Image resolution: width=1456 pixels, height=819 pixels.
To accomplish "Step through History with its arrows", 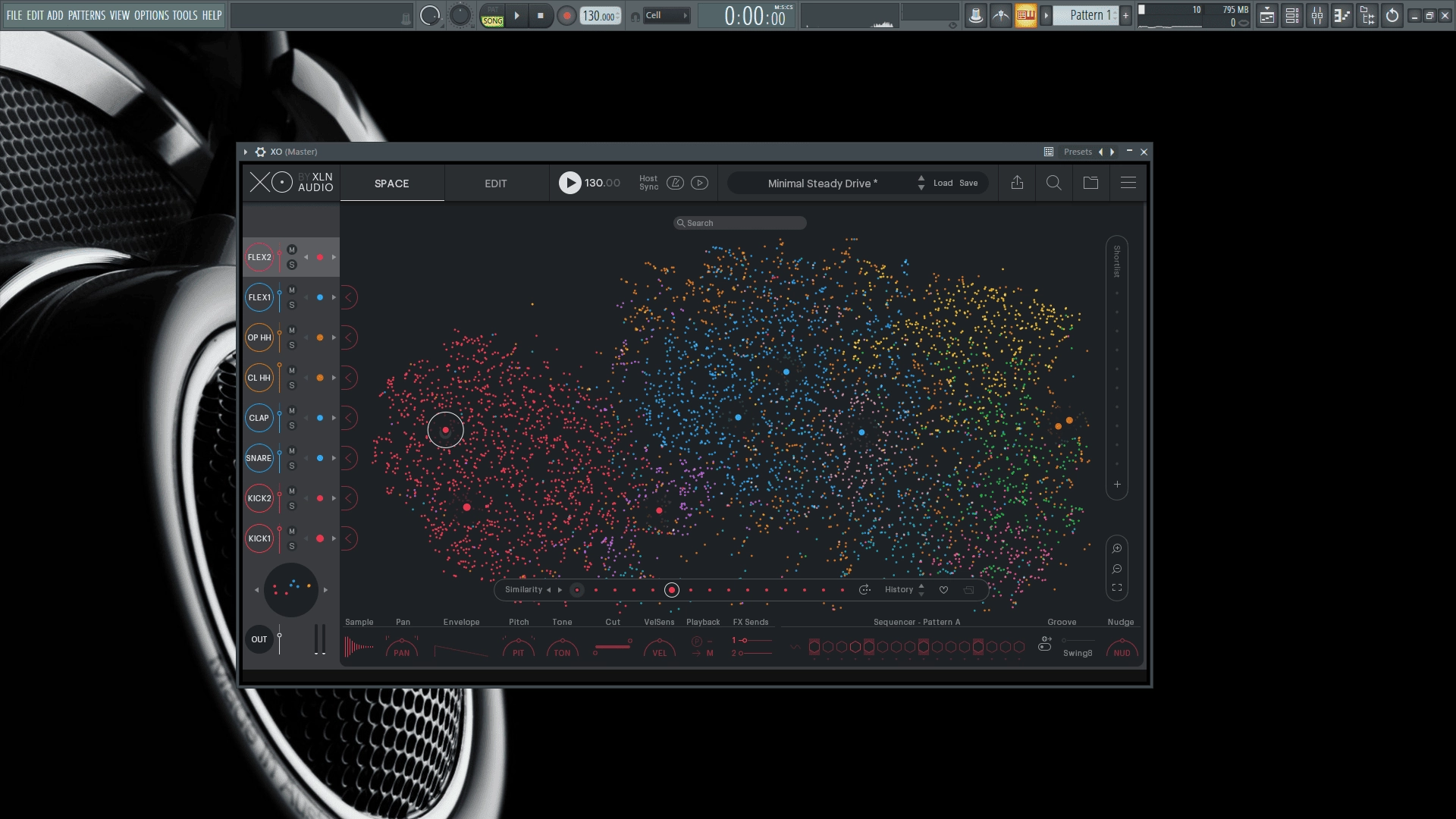I will (x=921, y=590).
